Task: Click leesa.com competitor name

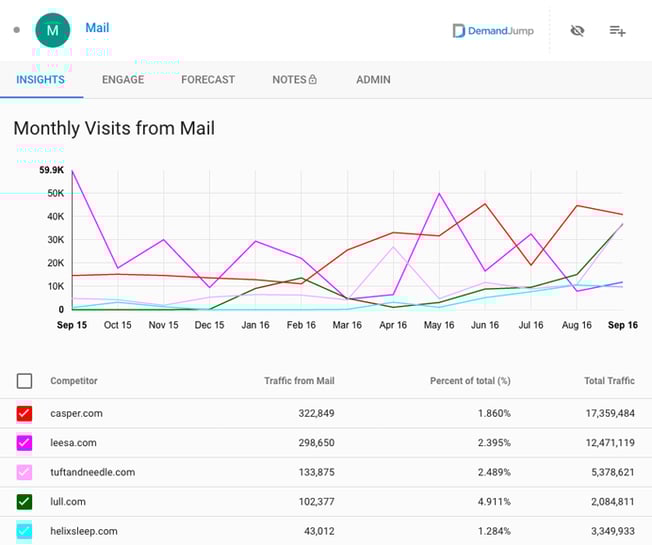Action: pyautogui.click(x=73, y=443)
